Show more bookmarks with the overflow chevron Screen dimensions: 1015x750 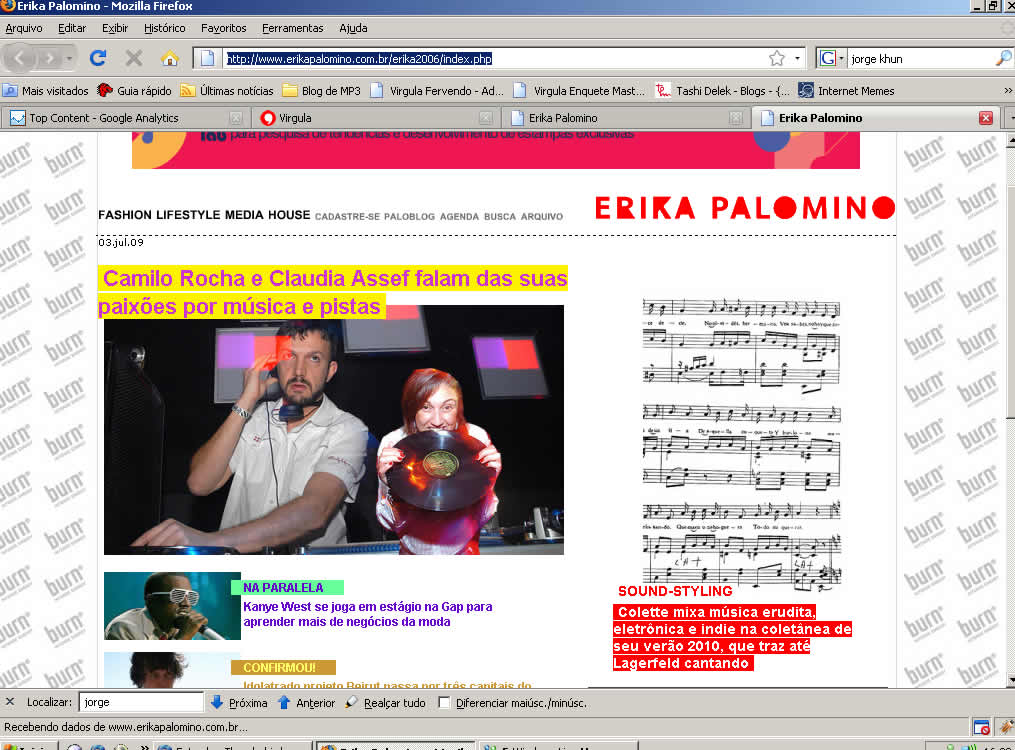pos(1008,91)
